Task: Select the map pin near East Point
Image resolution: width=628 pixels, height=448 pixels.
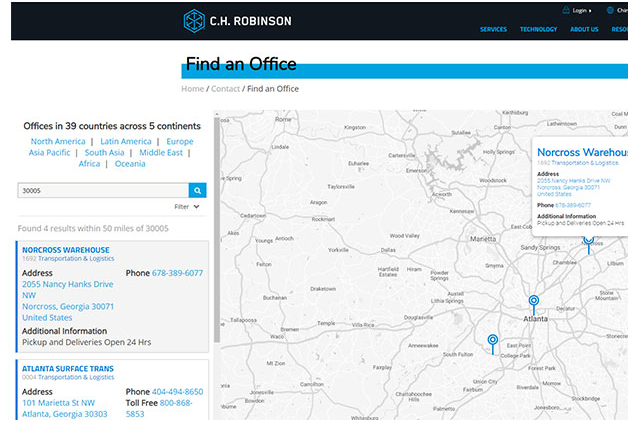Action: (493, 344)
